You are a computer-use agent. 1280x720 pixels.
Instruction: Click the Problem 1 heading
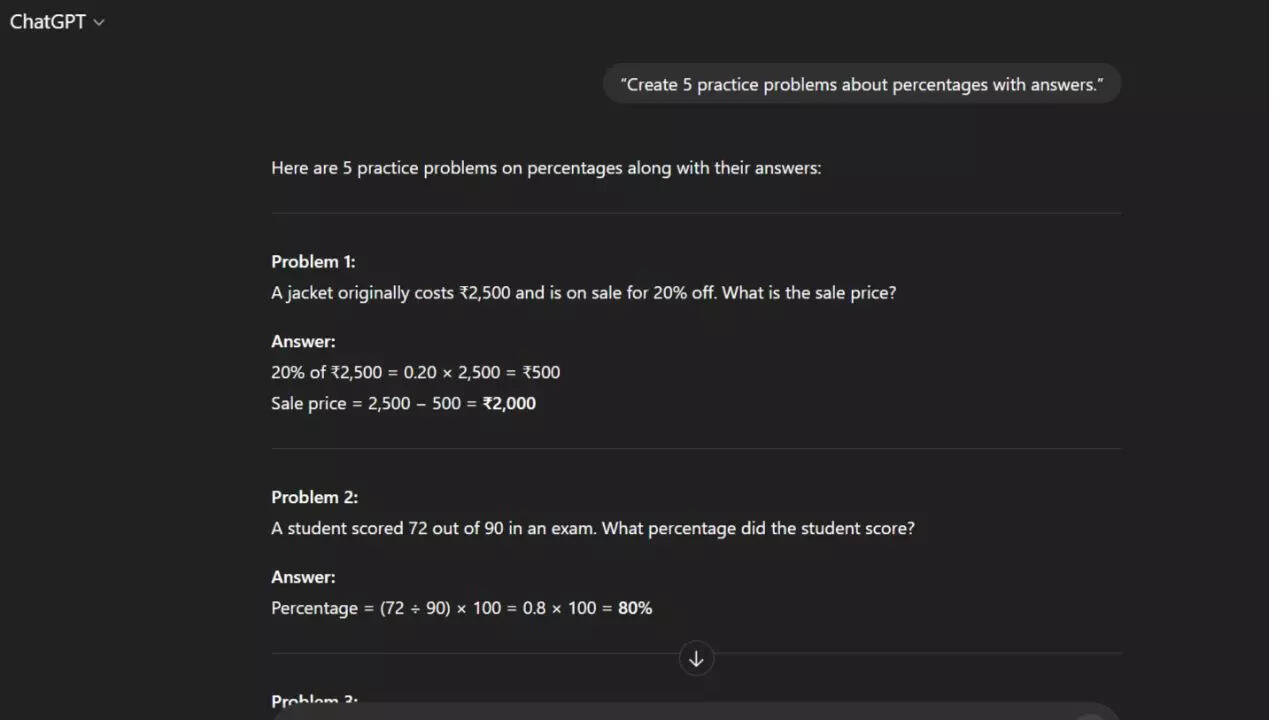(313, 261)
